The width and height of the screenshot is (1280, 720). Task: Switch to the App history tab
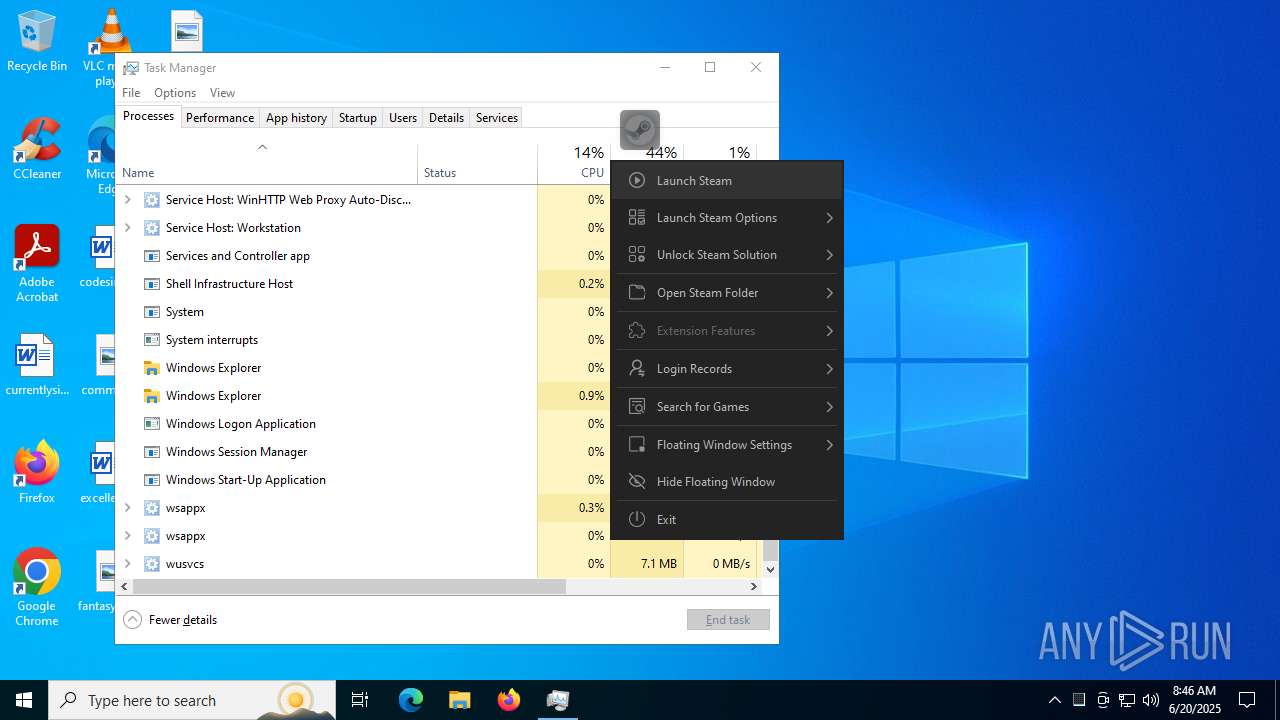[x=296, y=118]
